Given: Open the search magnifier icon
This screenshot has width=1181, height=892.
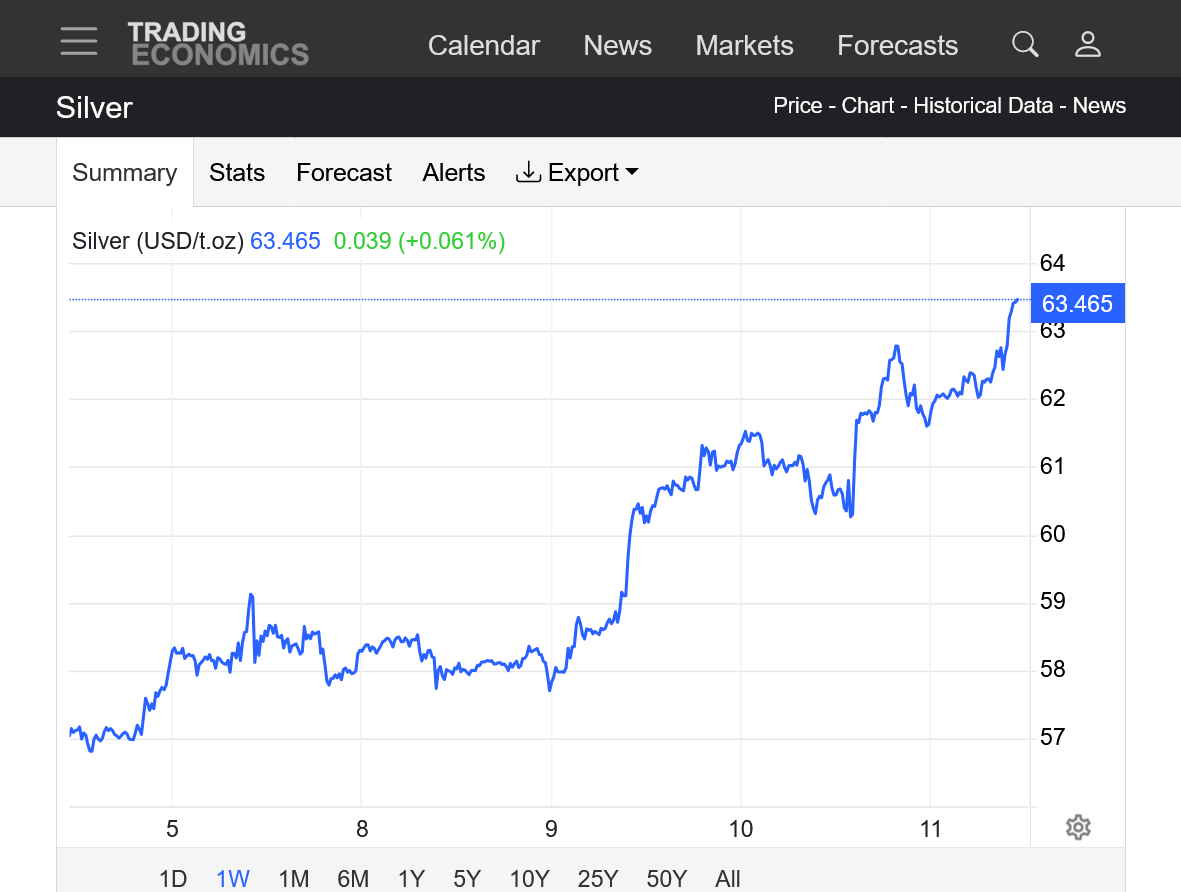Looking at the screenshot, I should [1025, 44].
